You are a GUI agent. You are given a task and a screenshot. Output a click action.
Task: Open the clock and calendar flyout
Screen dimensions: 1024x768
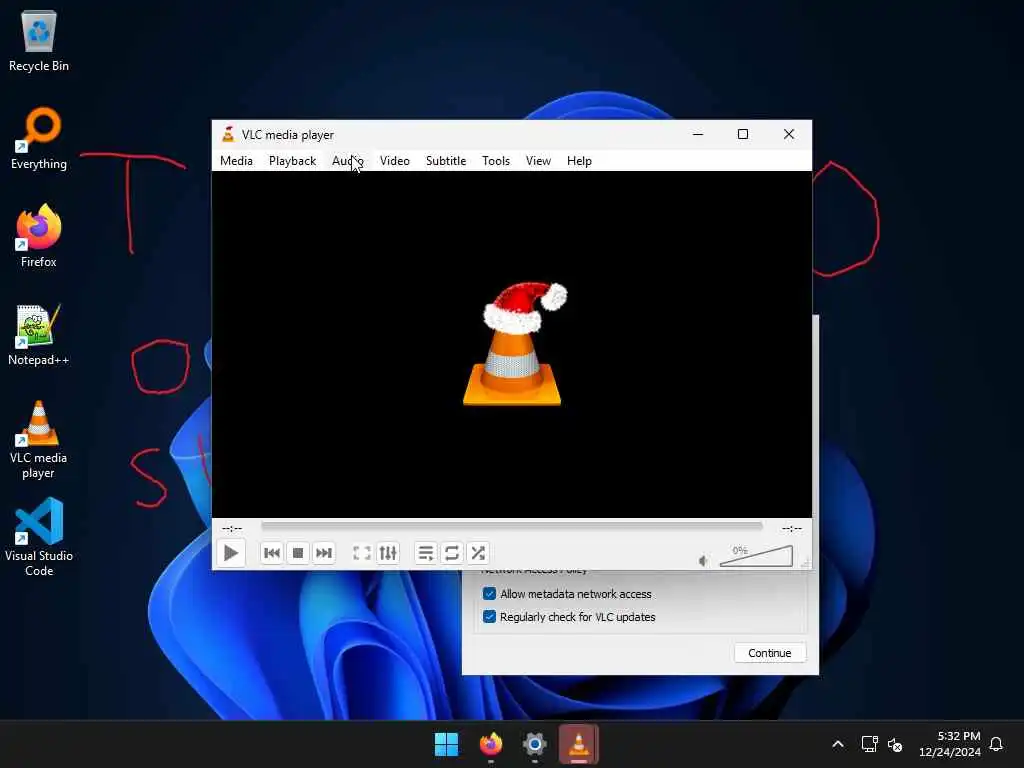coord(950,744)
